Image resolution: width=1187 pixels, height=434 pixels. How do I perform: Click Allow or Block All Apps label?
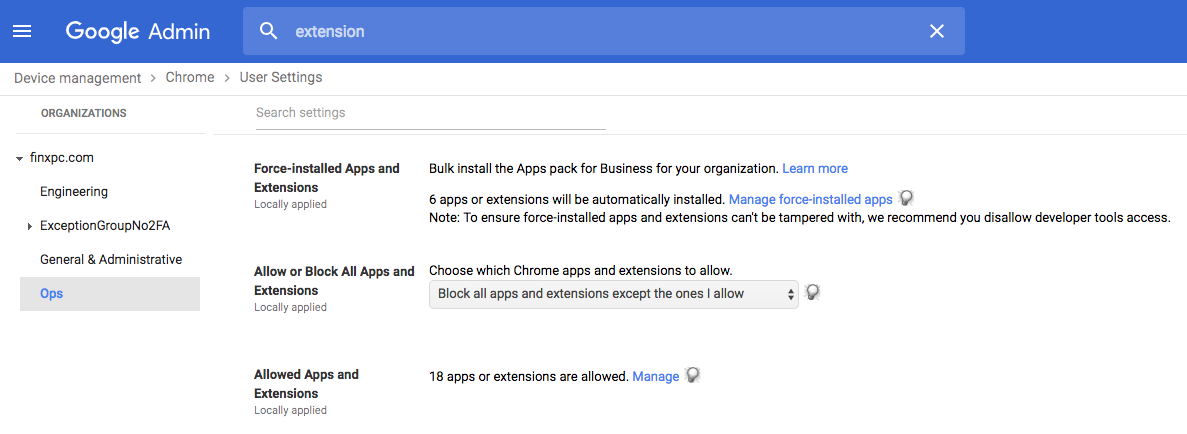click(x=335, y=280)
